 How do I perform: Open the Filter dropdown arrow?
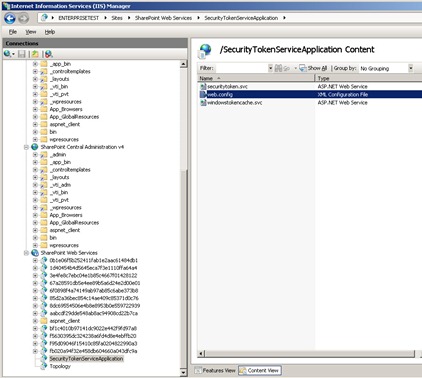point(270,68)
